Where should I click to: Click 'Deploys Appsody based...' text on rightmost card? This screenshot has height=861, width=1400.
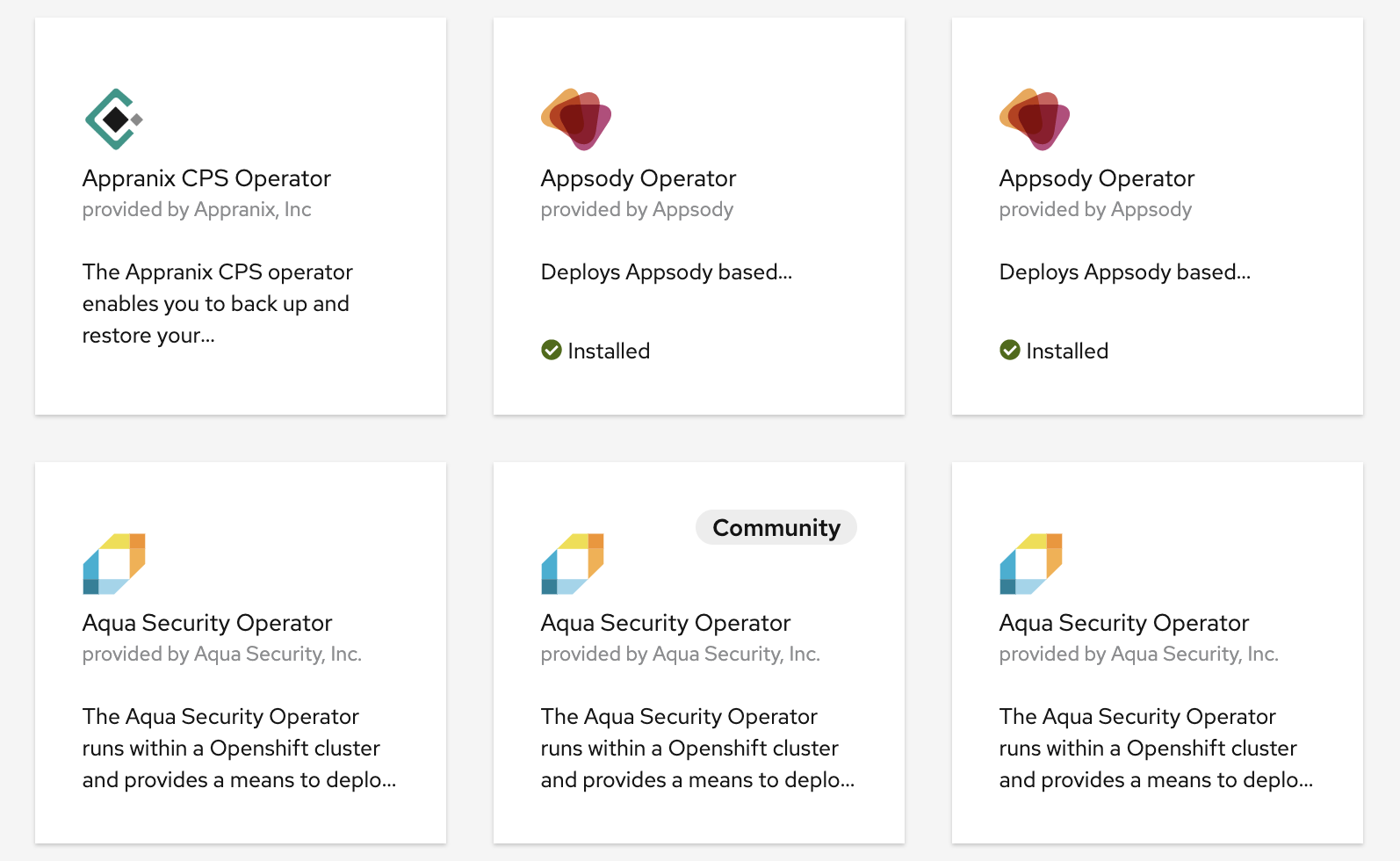tap(1125, 272)
